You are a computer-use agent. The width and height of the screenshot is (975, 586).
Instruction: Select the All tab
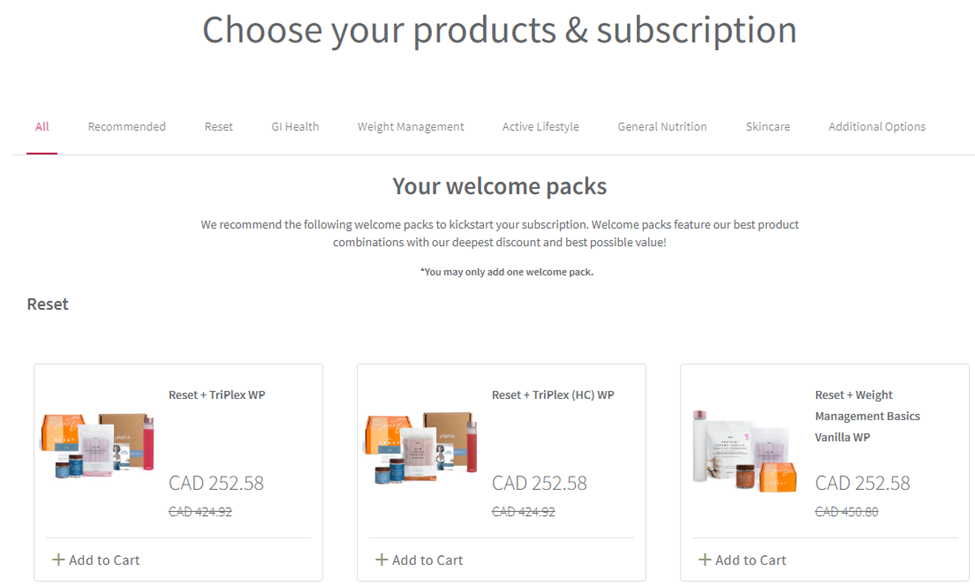42,127
